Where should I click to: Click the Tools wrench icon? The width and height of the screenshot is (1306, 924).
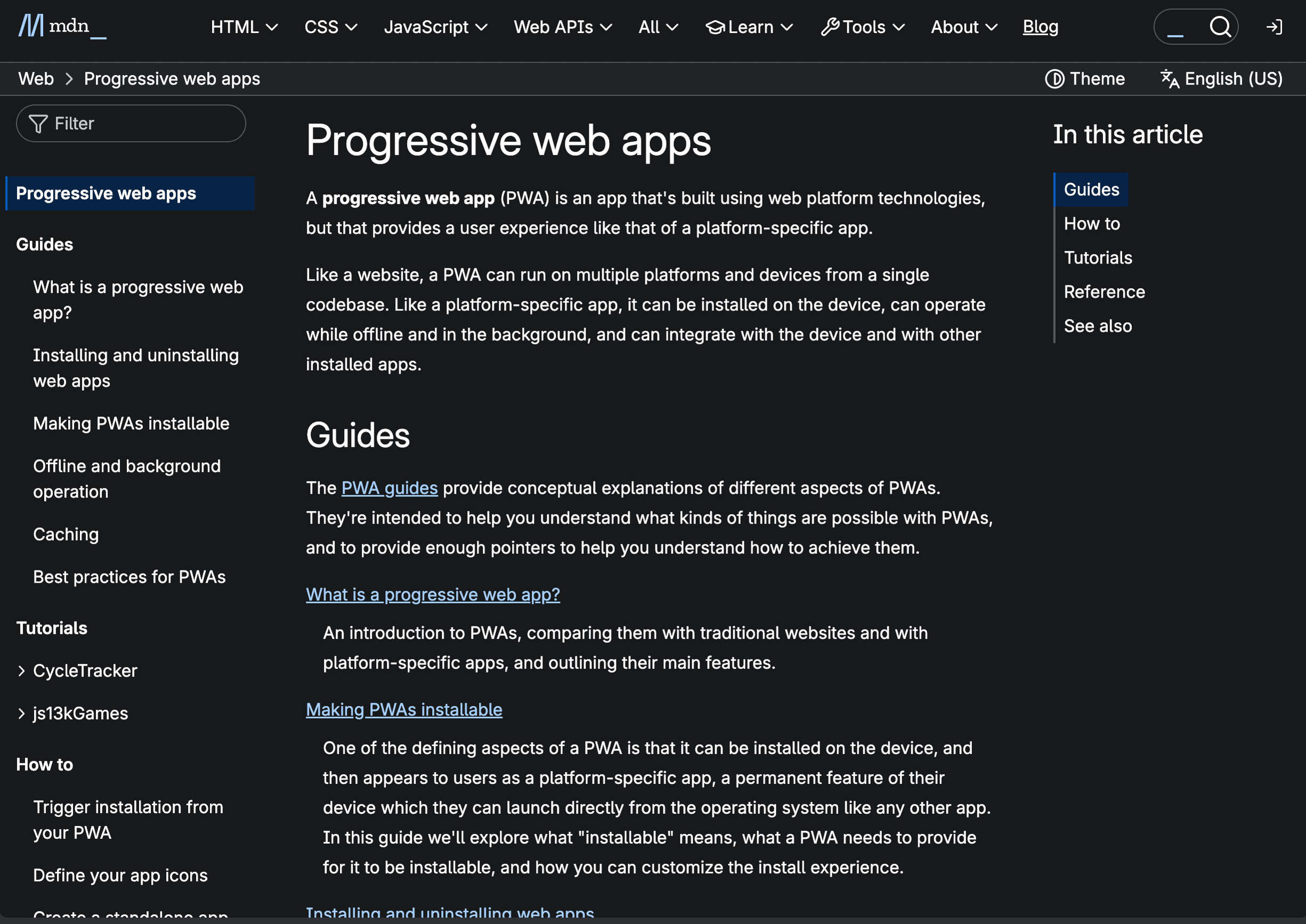(x=830, y=27)
